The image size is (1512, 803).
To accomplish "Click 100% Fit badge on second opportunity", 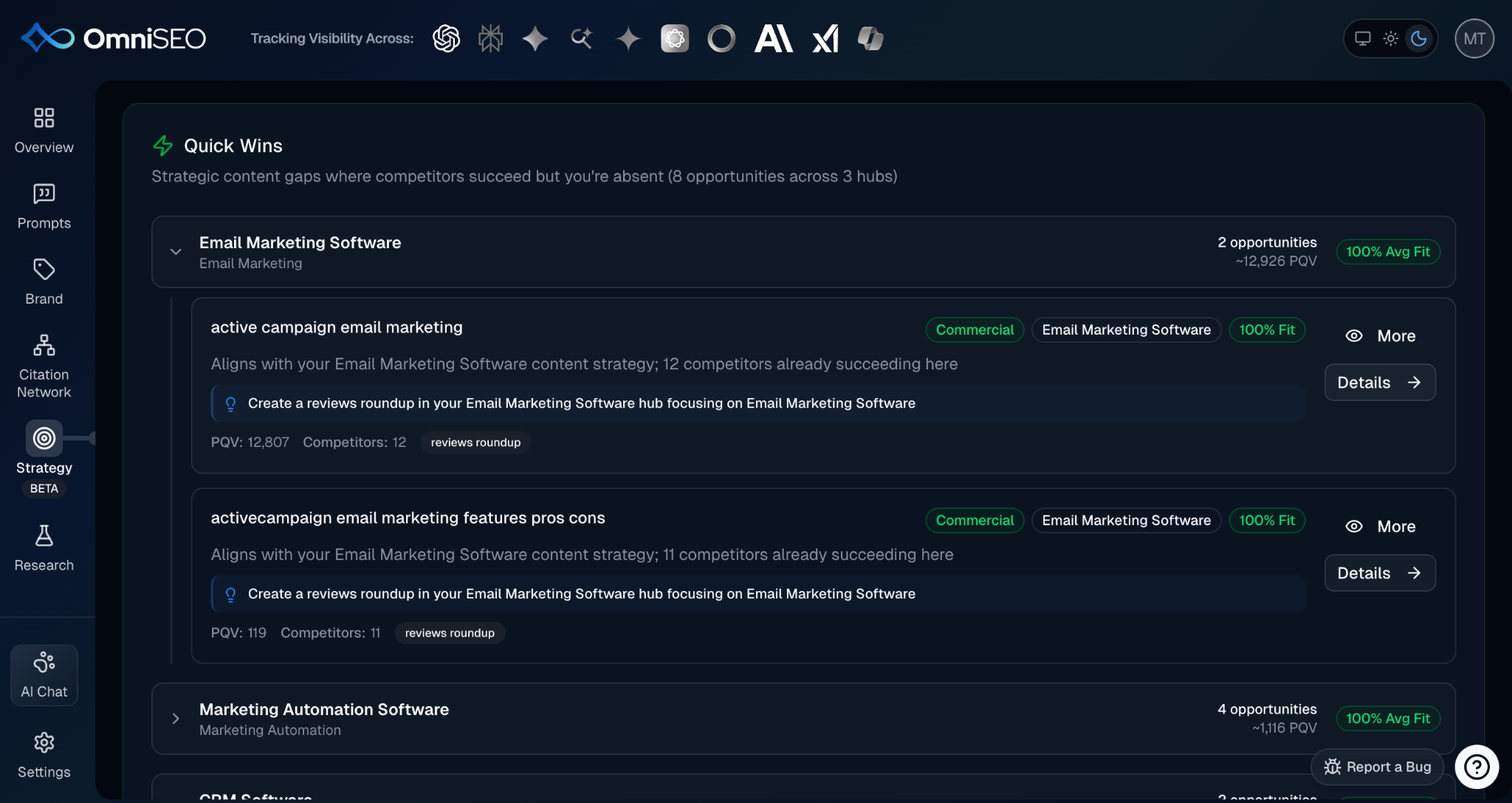I will [x=1267, y=521].
